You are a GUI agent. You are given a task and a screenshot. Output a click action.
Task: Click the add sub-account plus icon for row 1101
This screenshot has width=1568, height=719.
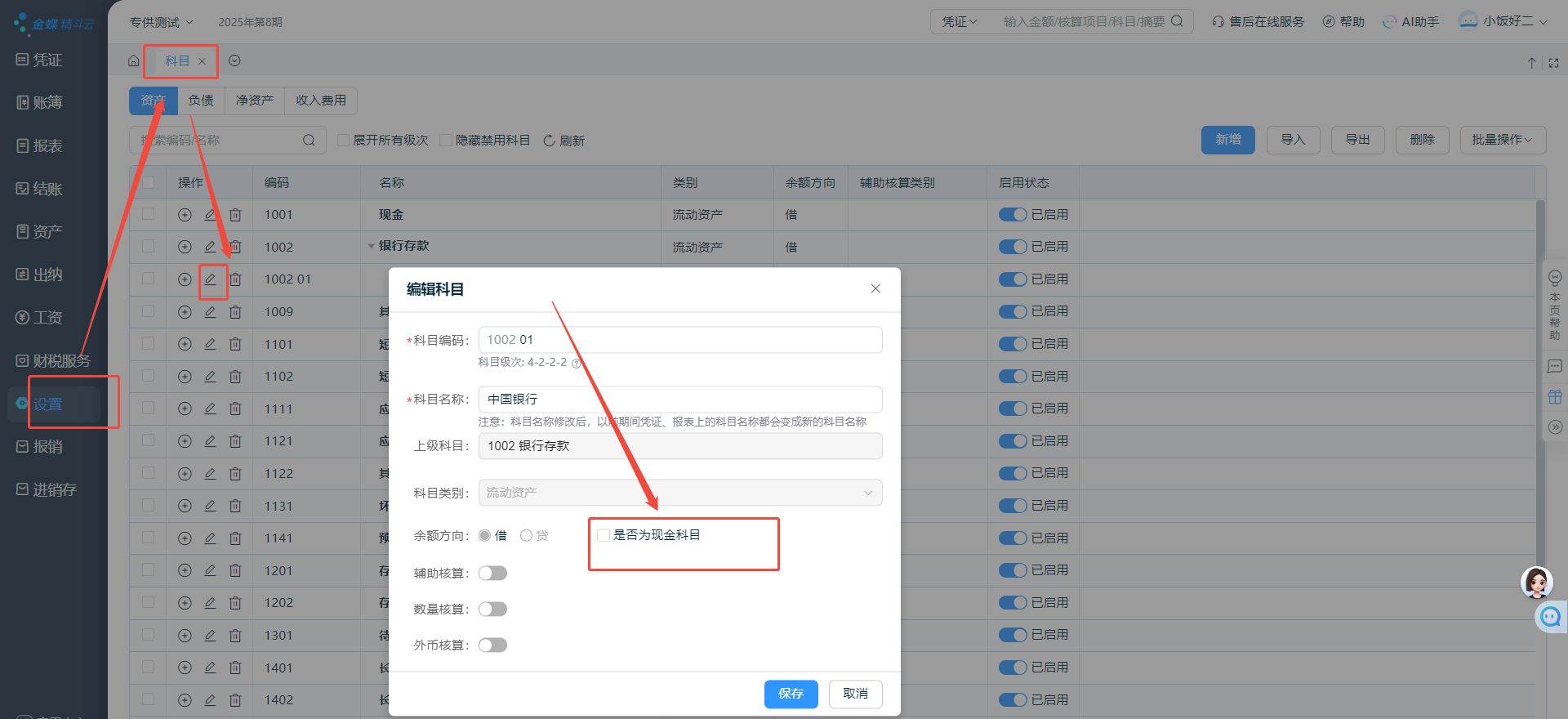point(185,344)
